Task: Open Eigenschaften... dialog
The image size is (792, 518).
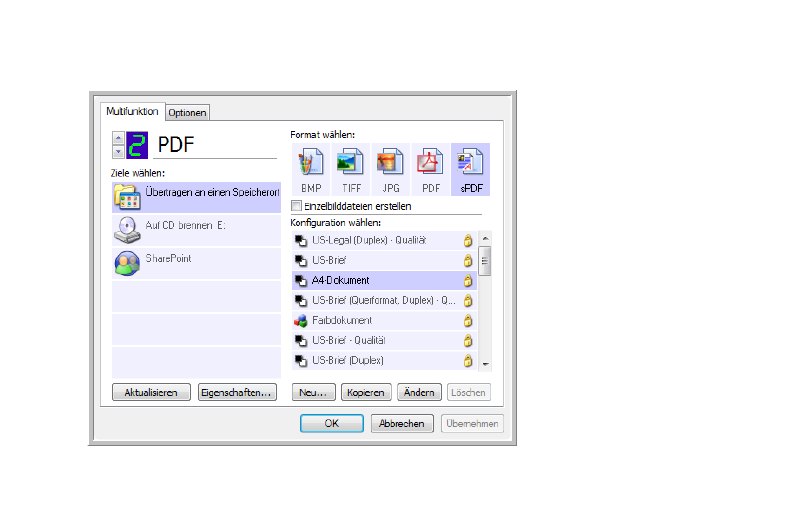Action: (x=237, y=392)
